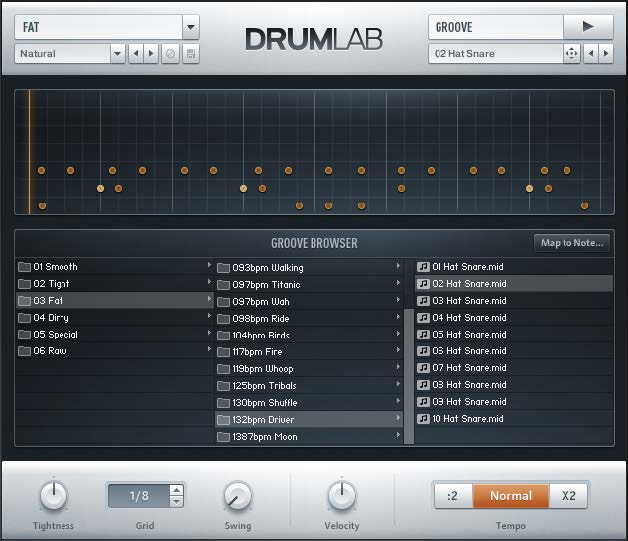The image size is (628, 541).
Task: Go to previous groove arrow
Action: [591, 53]
